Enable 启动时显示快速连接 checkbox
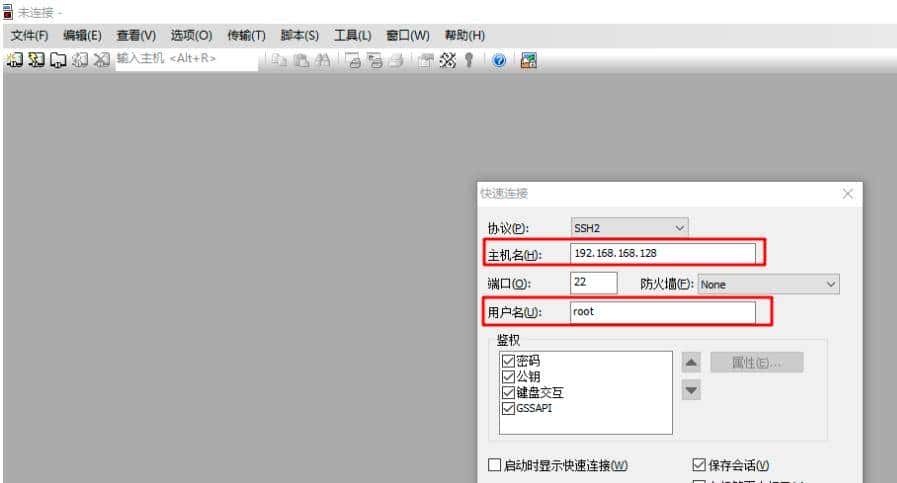Image resolution: width=897 pixels, height=483 pixels. tap(494, 465)
